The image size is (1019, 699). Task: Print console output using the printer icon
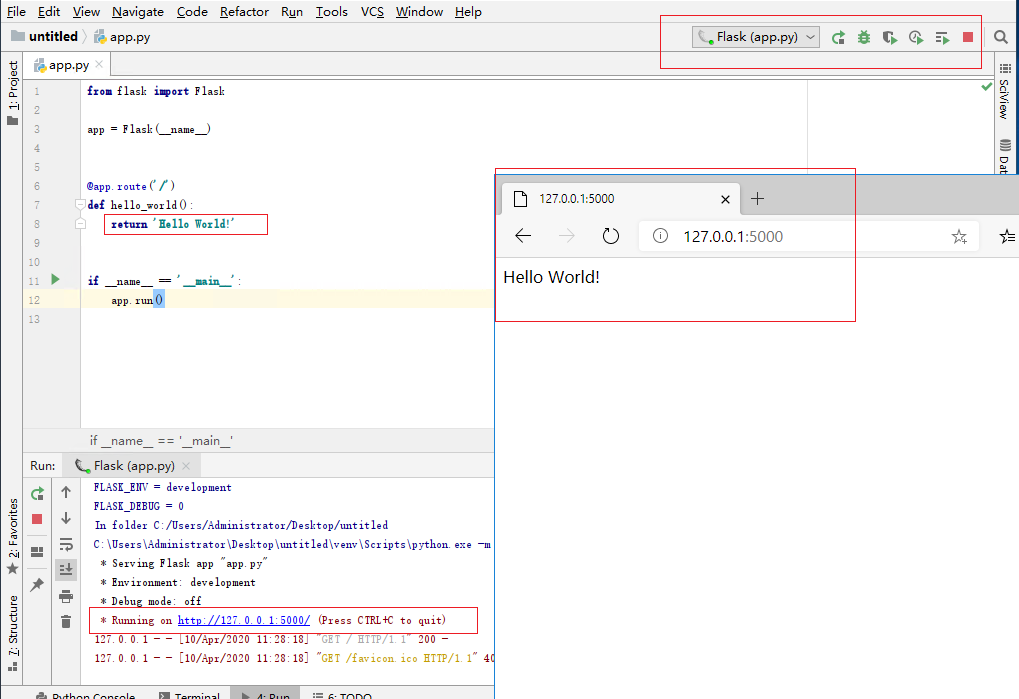pyautogui.click(x=66, y=596)
